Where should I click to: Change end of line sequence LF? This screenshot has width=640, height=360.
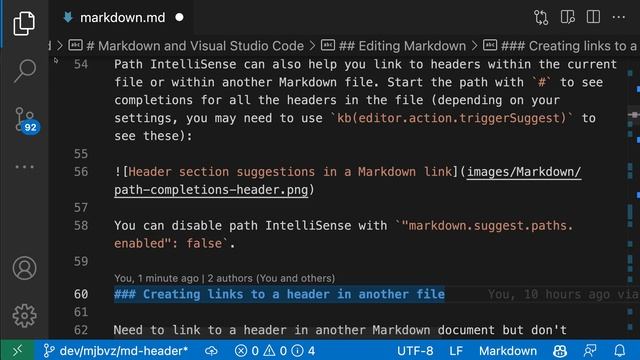tap(456, 351)
